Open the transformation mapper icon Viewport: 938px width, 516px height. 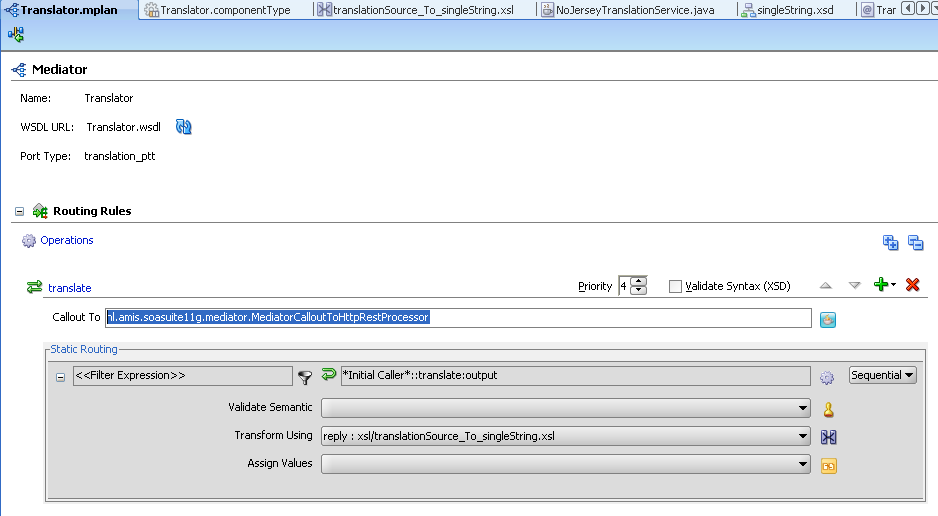pos(829,437)
